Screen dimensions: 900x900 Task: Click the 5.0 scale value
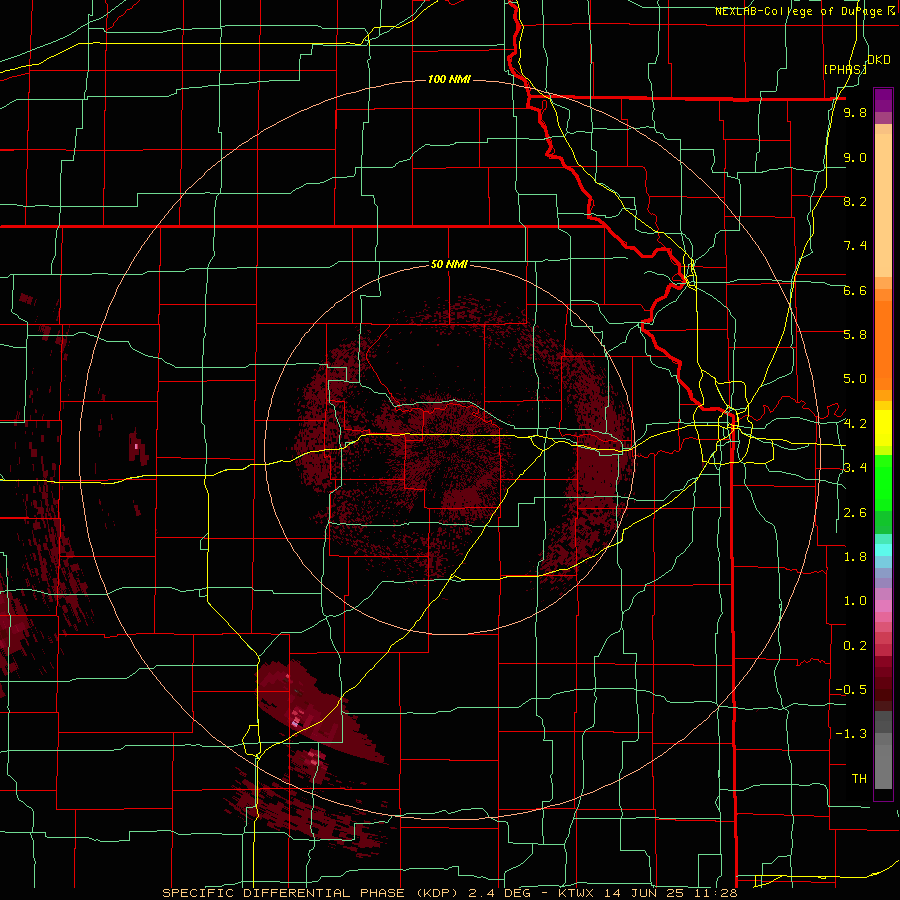tap(855, 379)
